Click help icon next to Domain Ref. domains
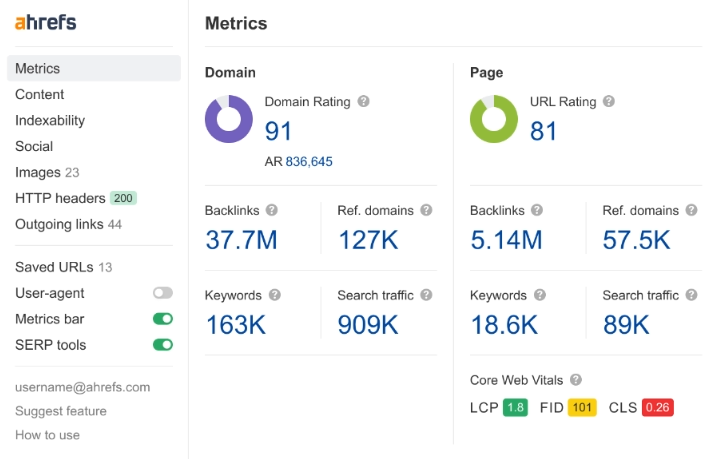 426,211
